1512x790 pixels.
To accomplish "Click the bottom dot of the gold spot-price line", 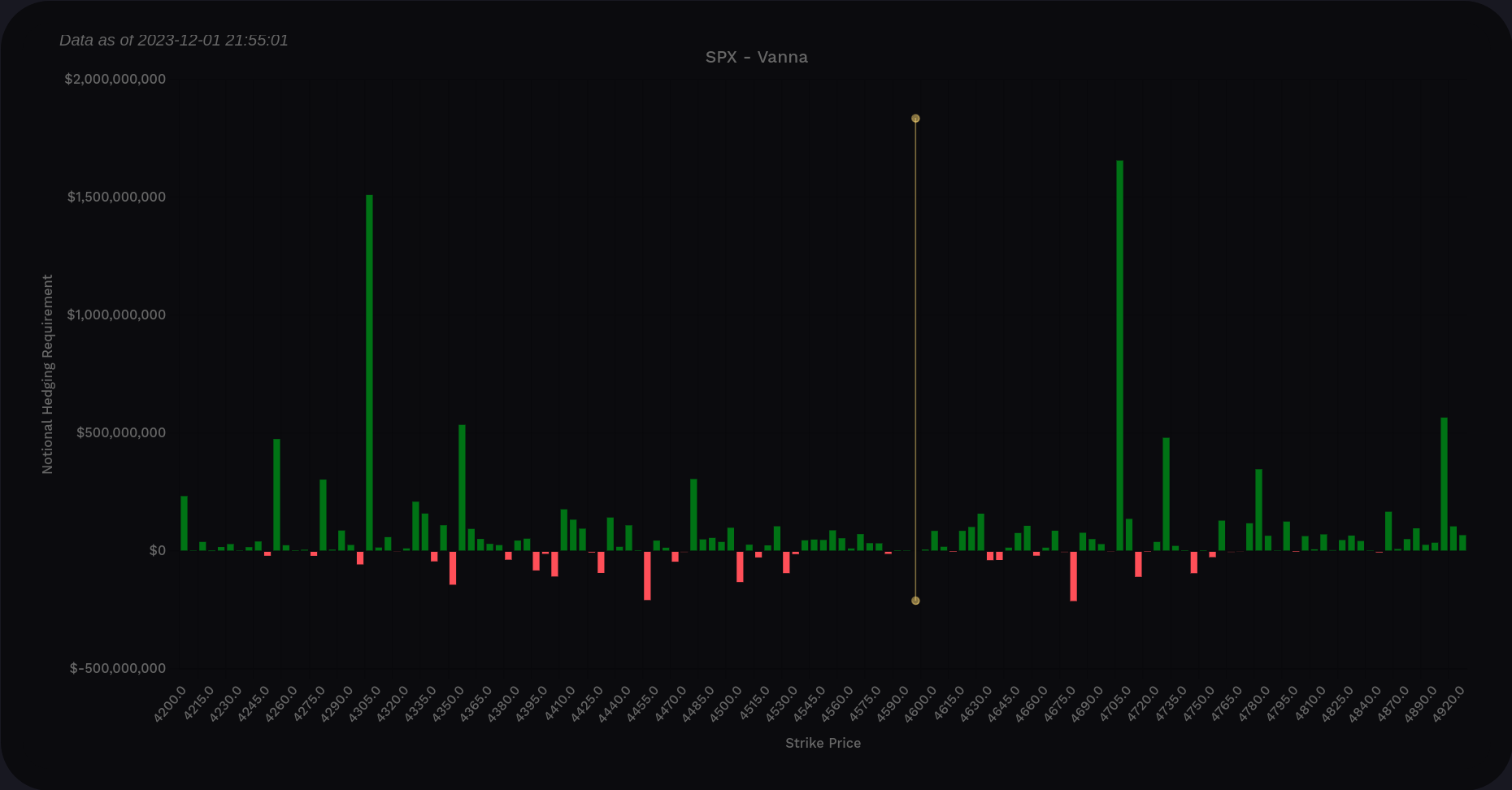I will pos(915,601).
